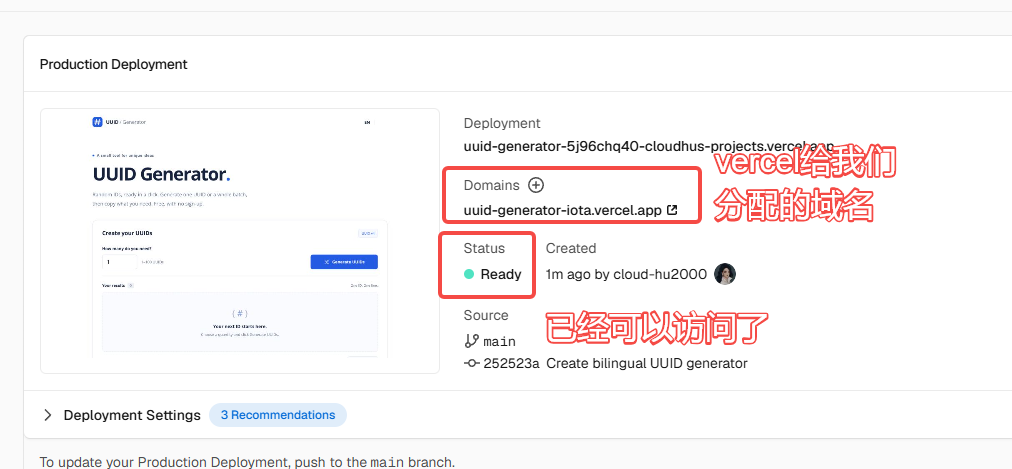Click the git branch icon next to main
Viewport: 1012px width, 469px height.
471,341
